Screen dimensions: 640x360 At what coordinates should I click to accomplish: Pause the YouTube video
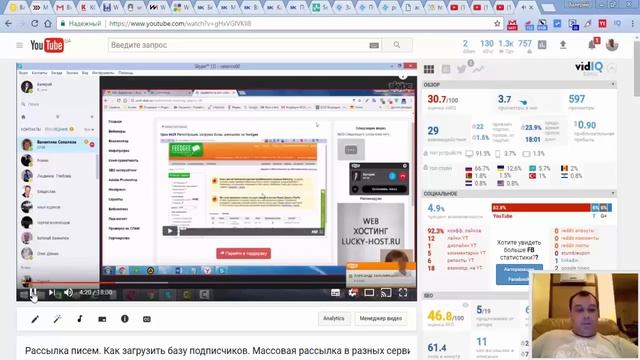tap(34, 292)
